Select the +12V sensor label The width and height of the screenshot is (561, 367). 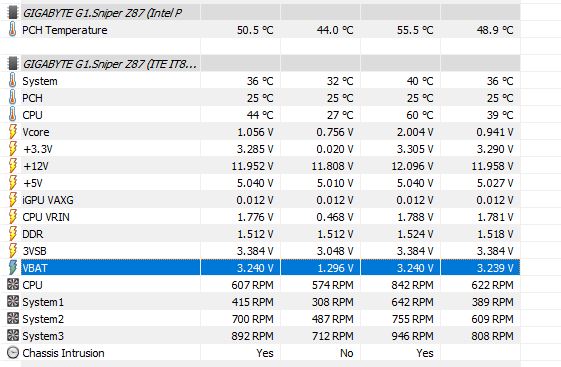pyautogui.click(x=36, y=166)
